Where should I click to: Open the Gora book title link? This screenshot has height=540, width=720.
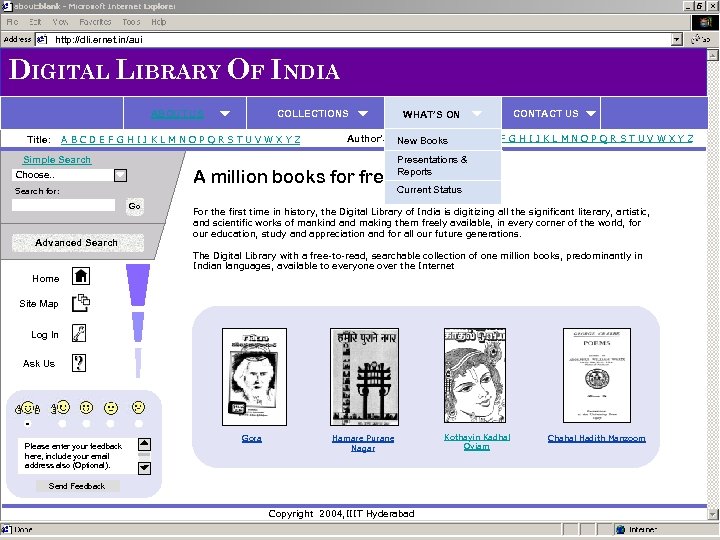pos(252,439)
